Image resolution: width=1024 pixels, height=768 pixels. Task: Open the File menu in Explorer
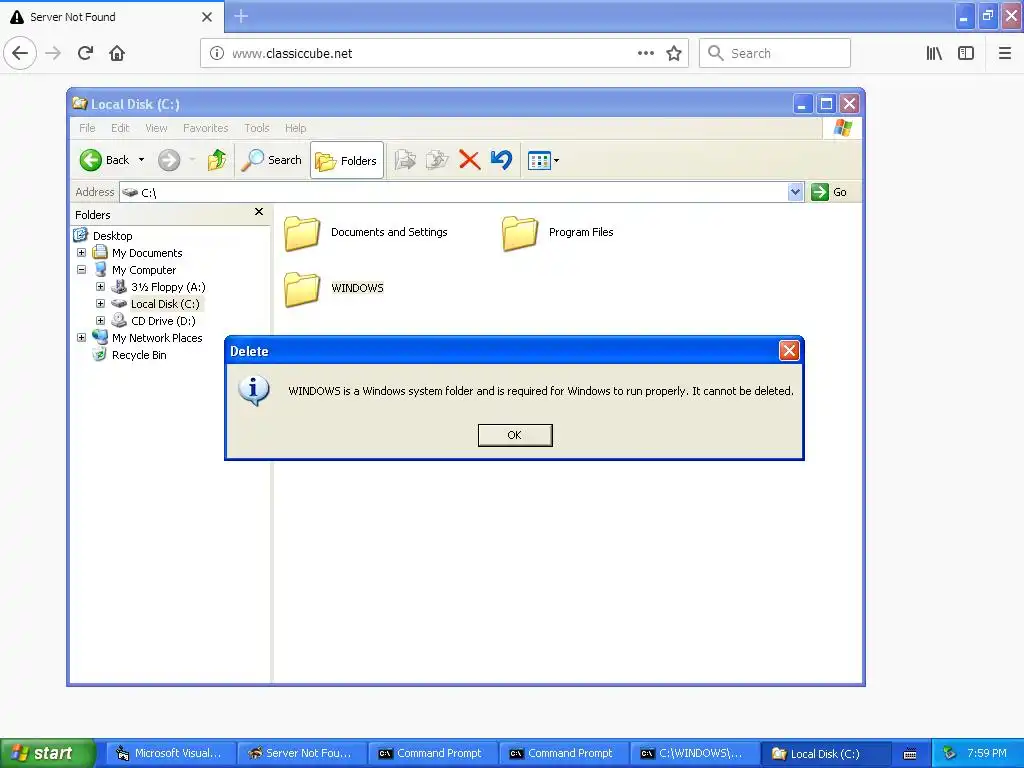pyautogui.click(x=87, y=128)
